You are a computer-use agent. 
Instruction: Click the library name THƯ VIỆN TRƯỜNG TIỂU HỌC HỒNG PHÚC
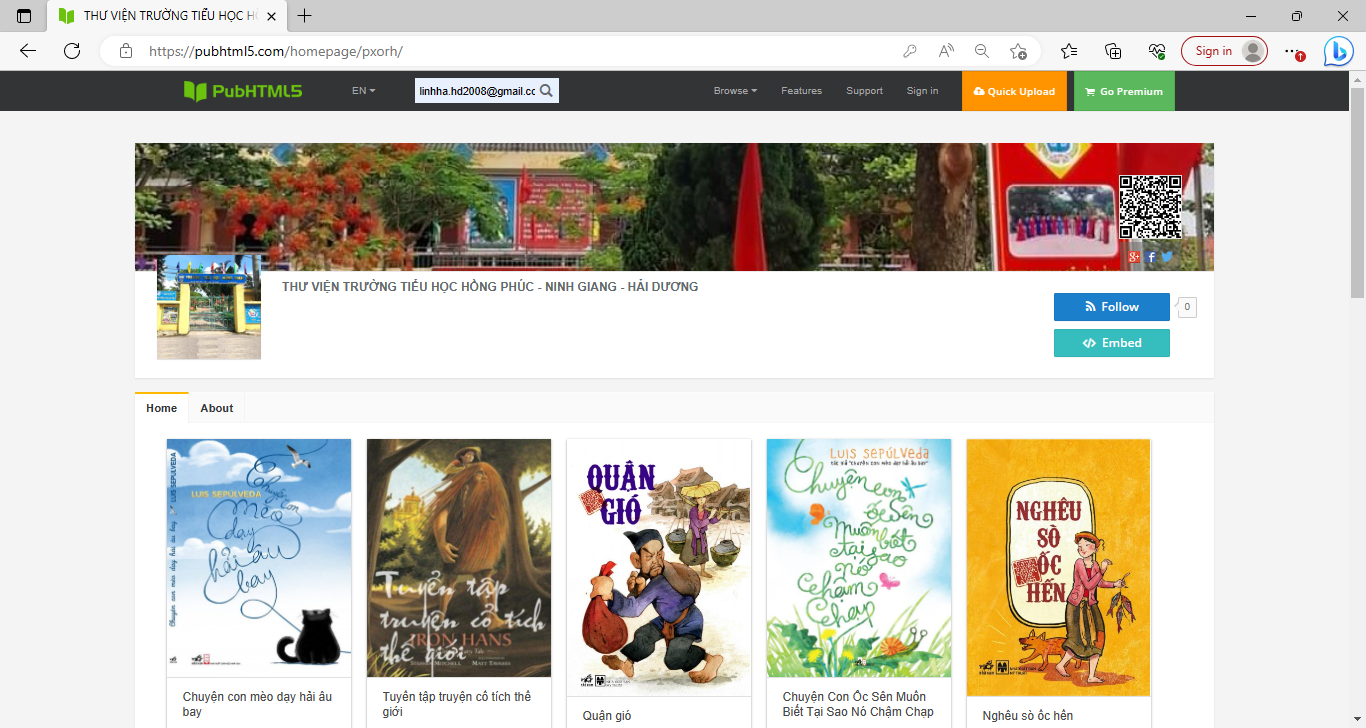[490, 287]
